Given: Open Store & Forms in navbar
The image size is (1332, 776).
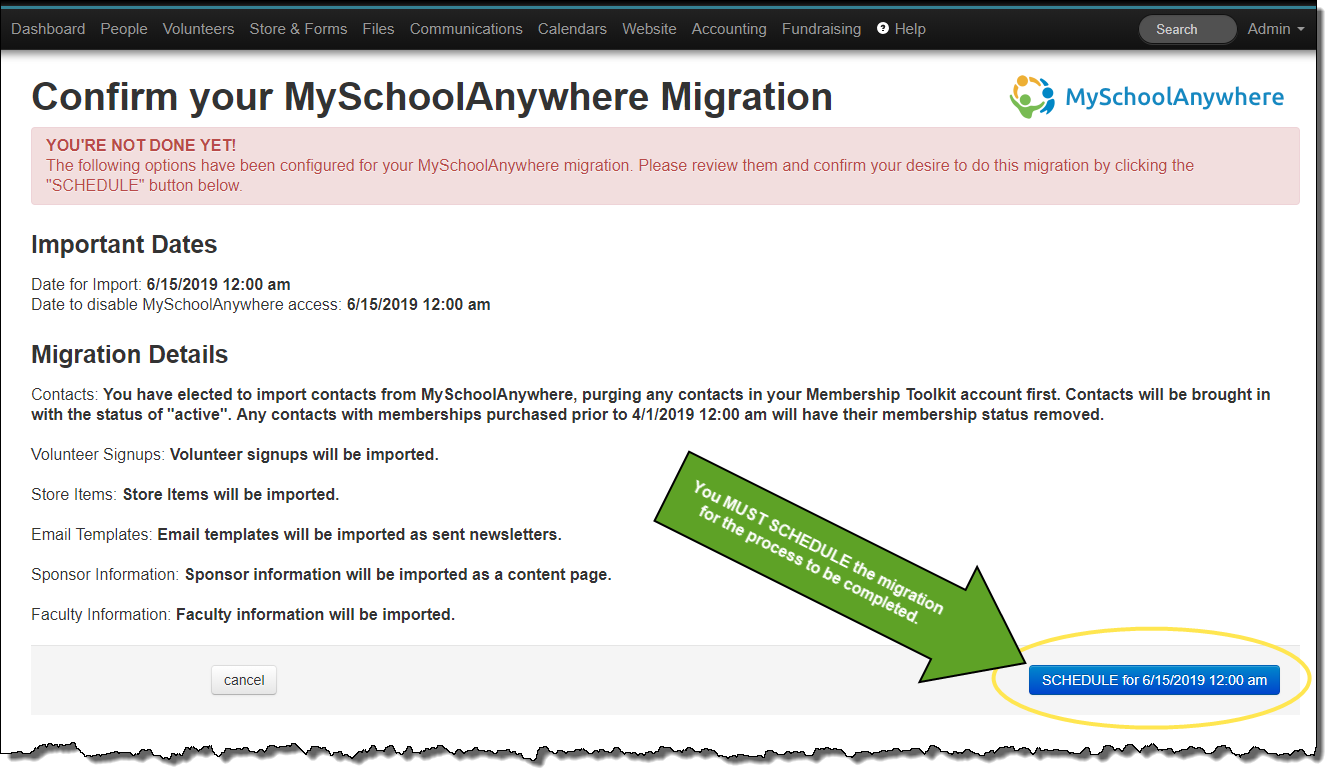Looking at the screenshot, I should click(x=298, y=29).
